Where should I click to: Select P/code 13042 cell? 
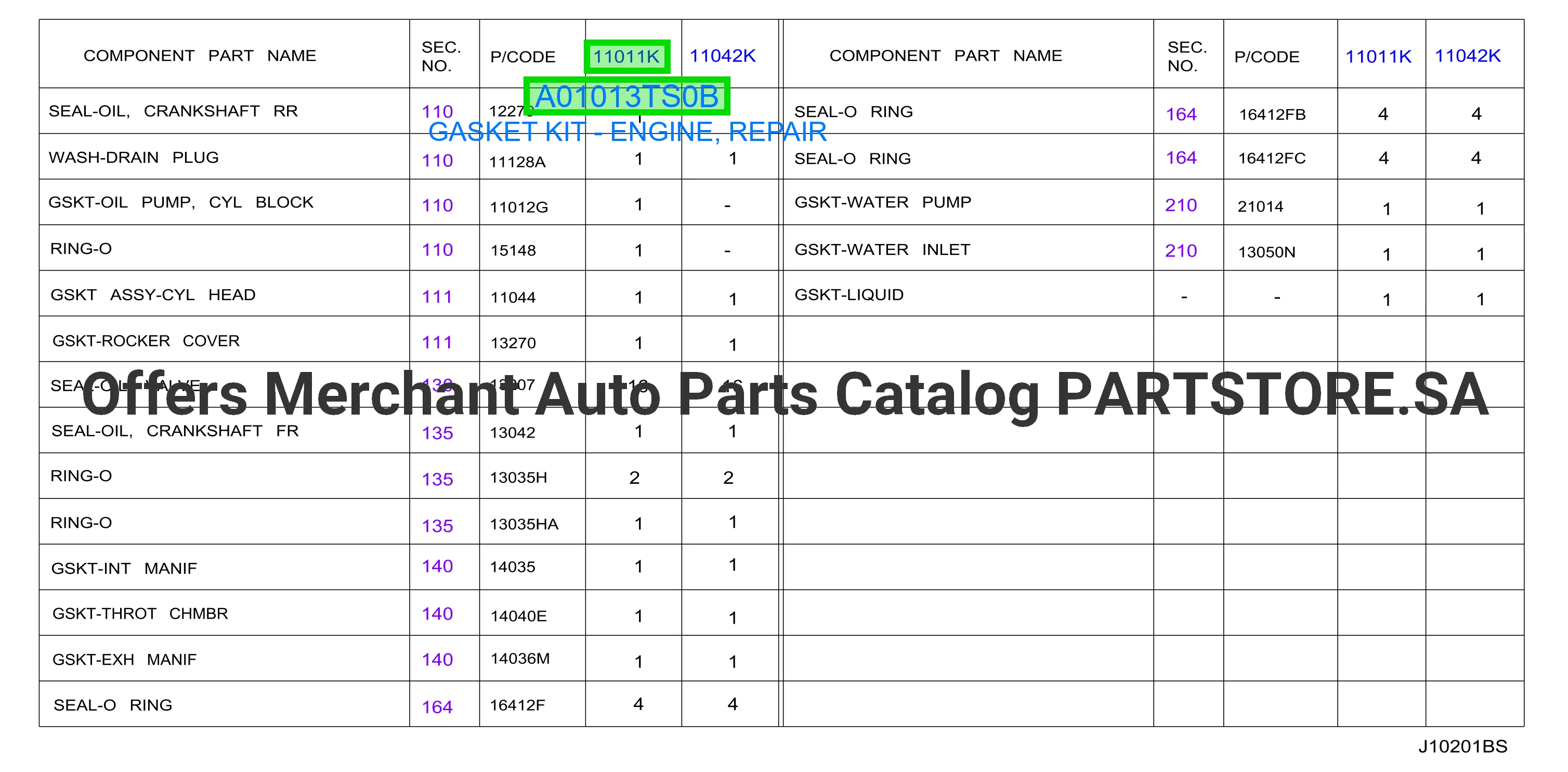513,433
